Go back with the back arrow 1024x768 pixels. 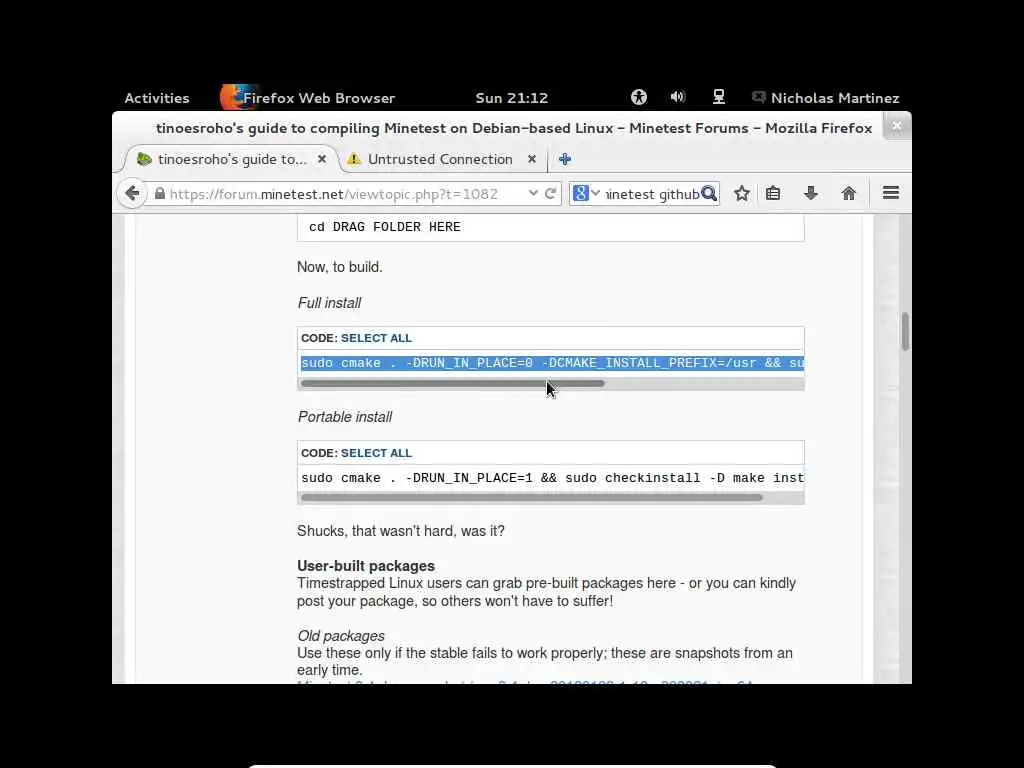133,193
